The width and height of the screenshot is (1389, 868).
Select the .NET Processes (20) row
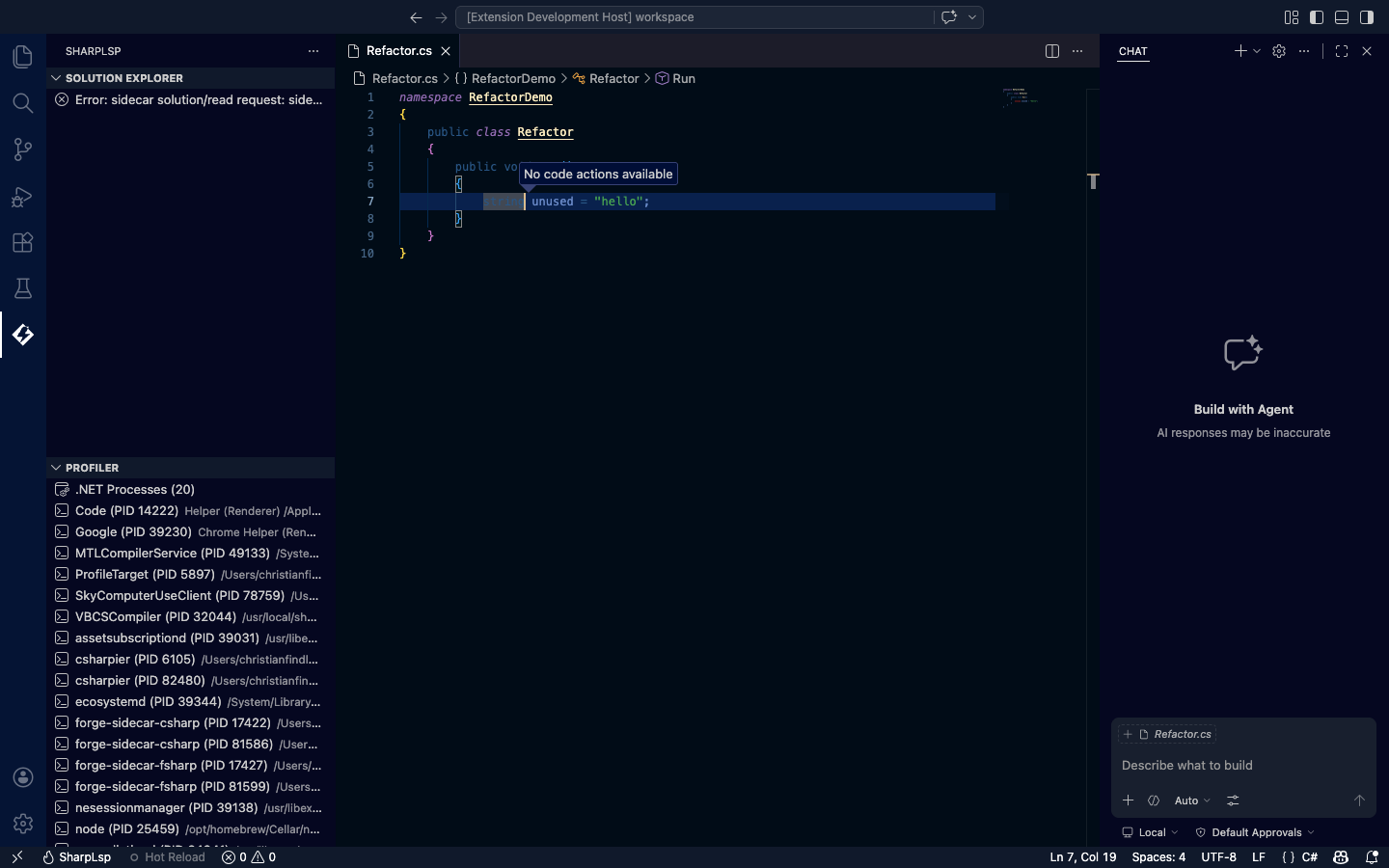(190, 489)
